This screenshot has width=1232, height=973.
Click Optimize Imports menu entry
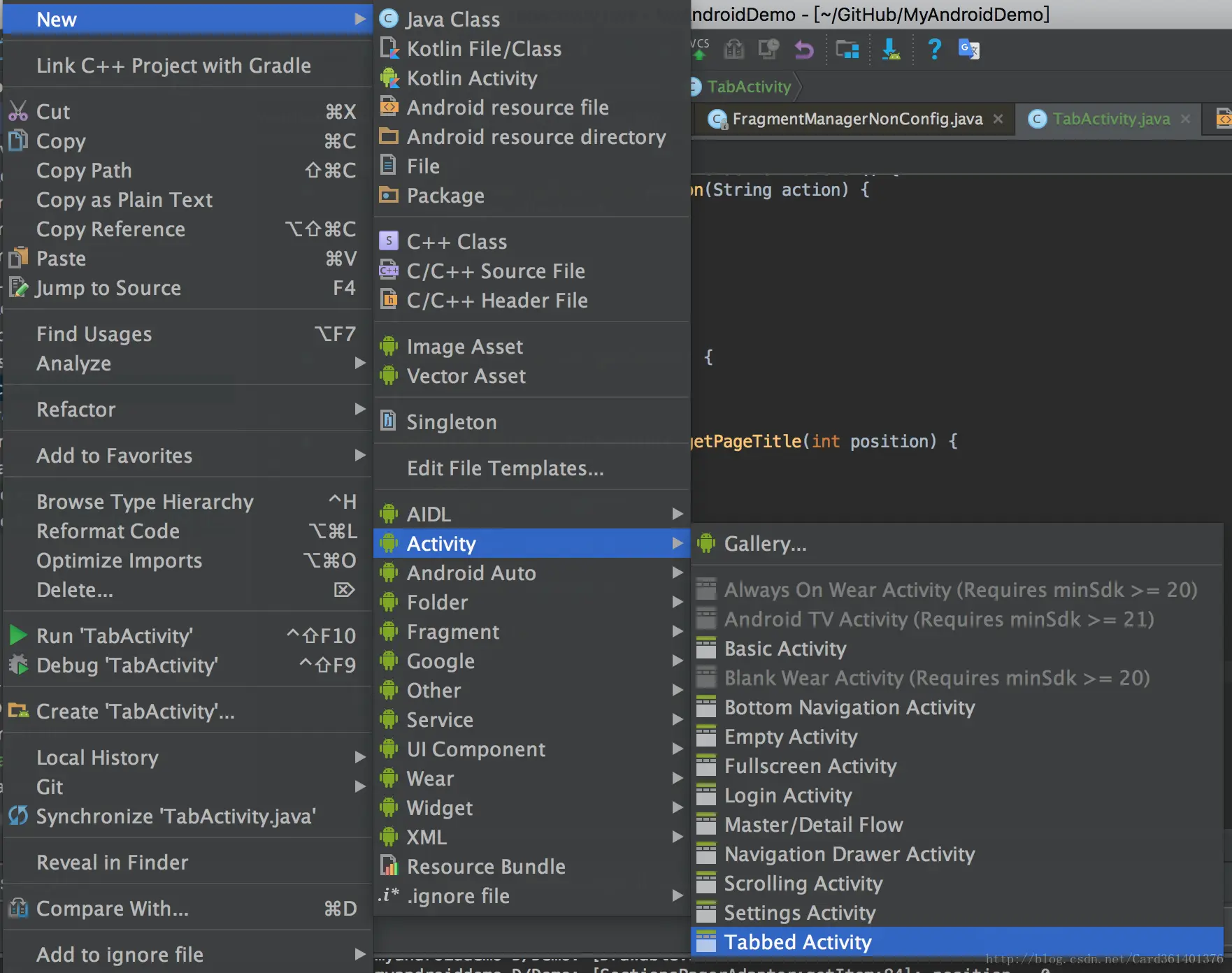tap(187, 560)
